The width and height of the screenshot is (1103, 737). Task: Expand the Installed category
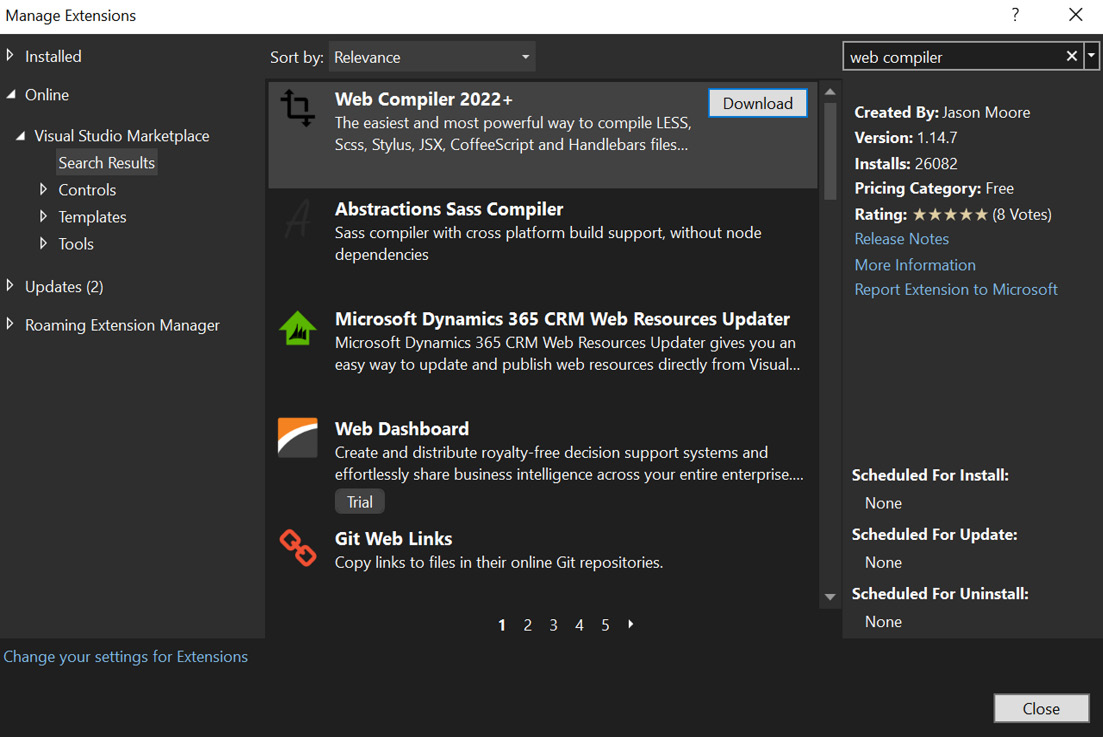click(x=11, y=55)
